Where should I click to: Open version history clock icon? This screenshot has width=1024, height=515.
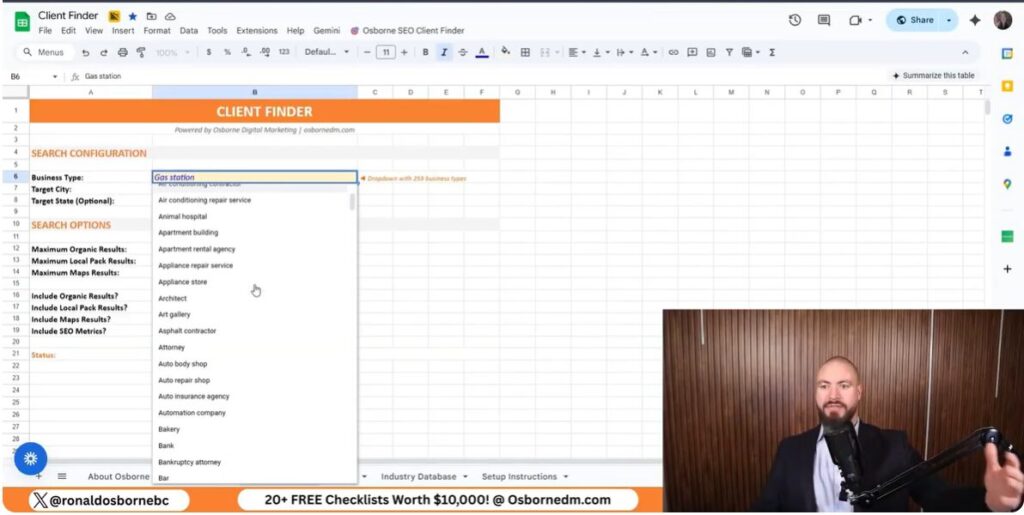[x=795, y=20]
